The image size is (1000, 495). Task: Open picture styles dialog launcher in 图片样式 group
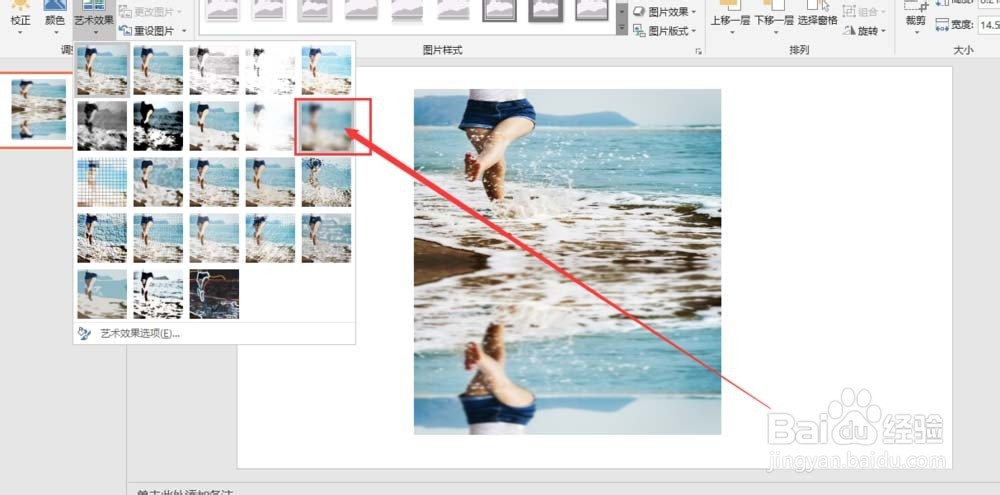pos(699,52)
